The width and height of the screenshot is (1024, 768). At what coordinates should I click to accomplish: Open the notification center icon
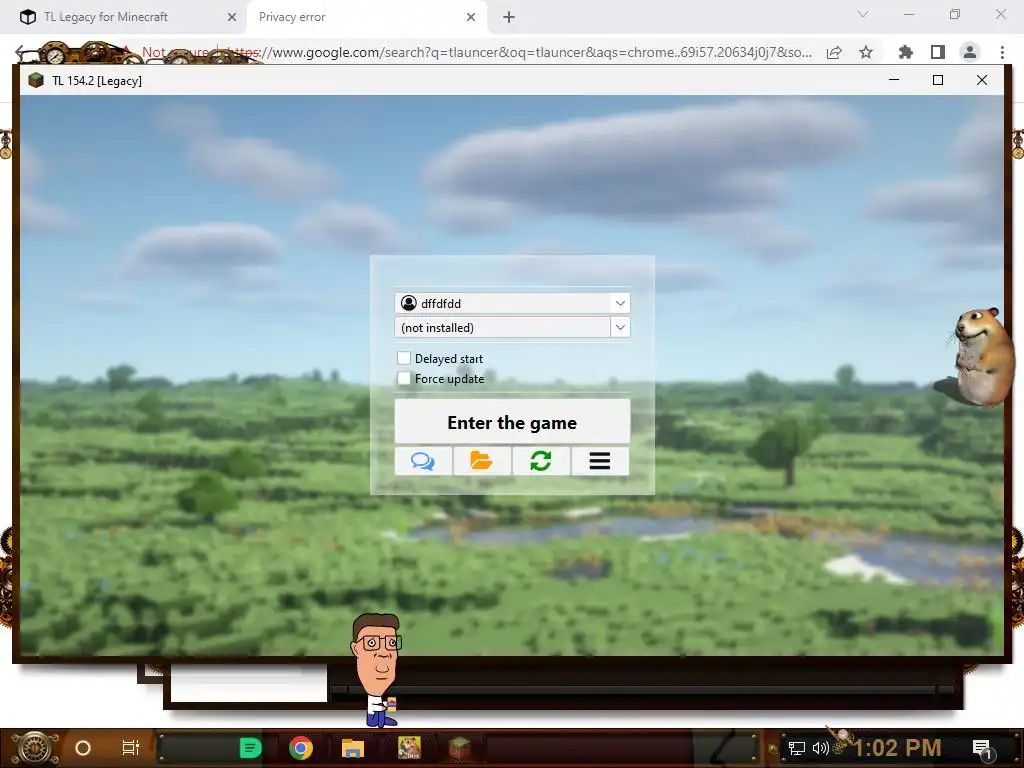click(982, 748)
